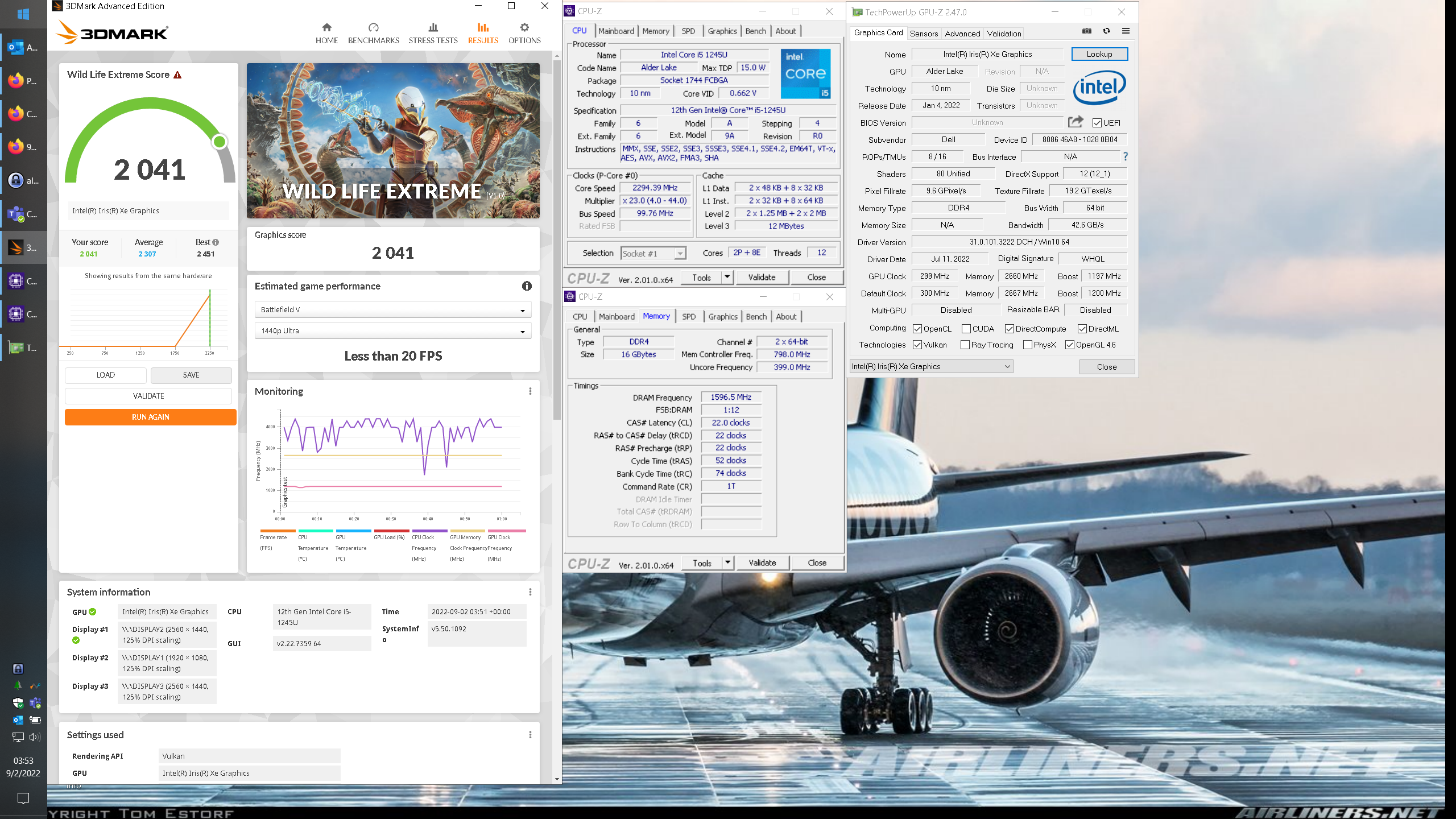1456x819 pixels.
Task: Take a GPU-Z screenshot with camera icon
Action: coord(1087,31)
